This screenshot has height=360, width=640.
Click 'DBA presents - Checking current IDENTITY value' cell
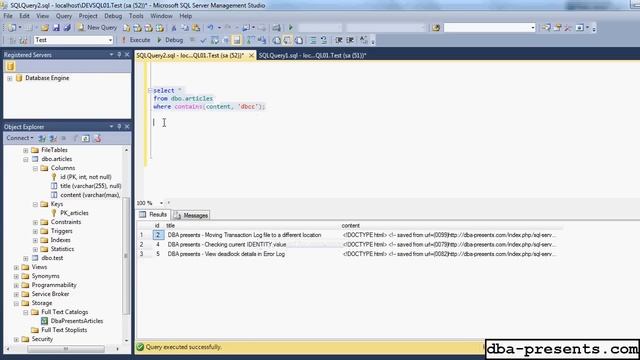tap(227, 244)
